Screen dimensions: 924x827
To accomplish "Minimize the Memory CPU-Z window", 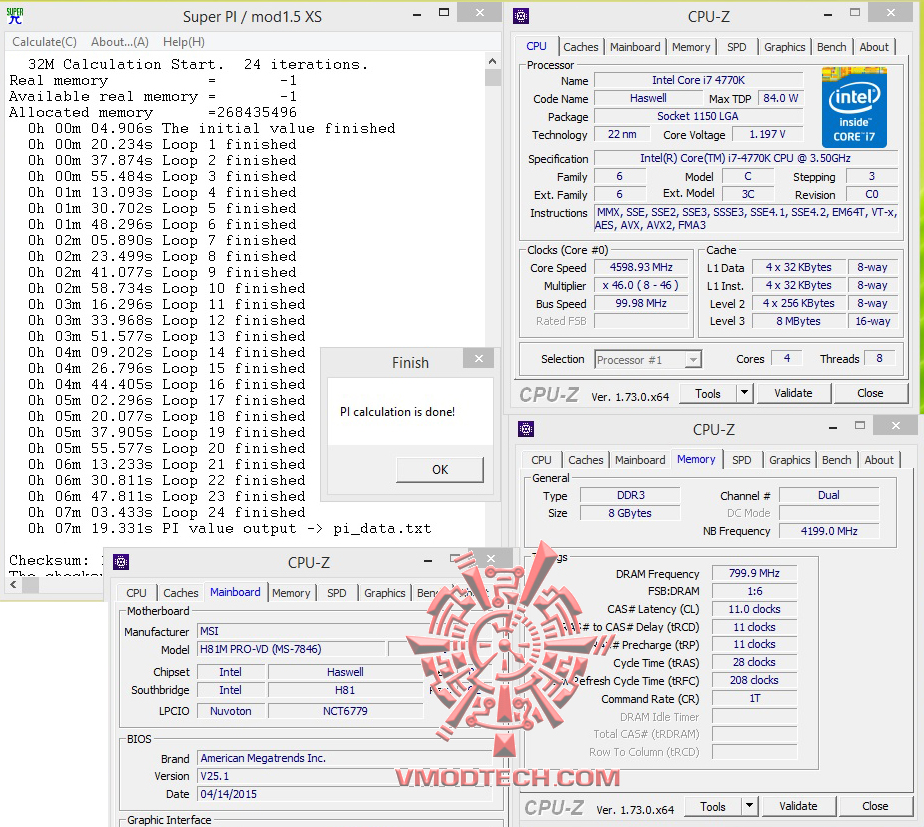I will (x=833, y=427).
